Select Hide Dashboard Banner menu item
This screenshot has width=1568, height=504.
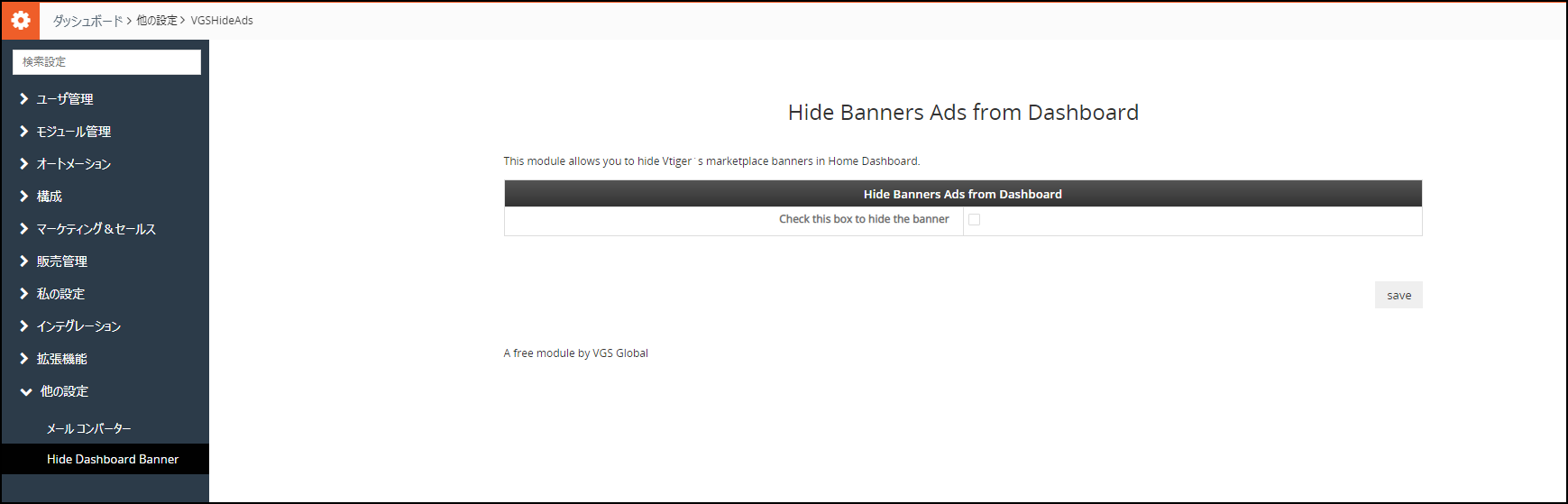[x=113, y=459]
